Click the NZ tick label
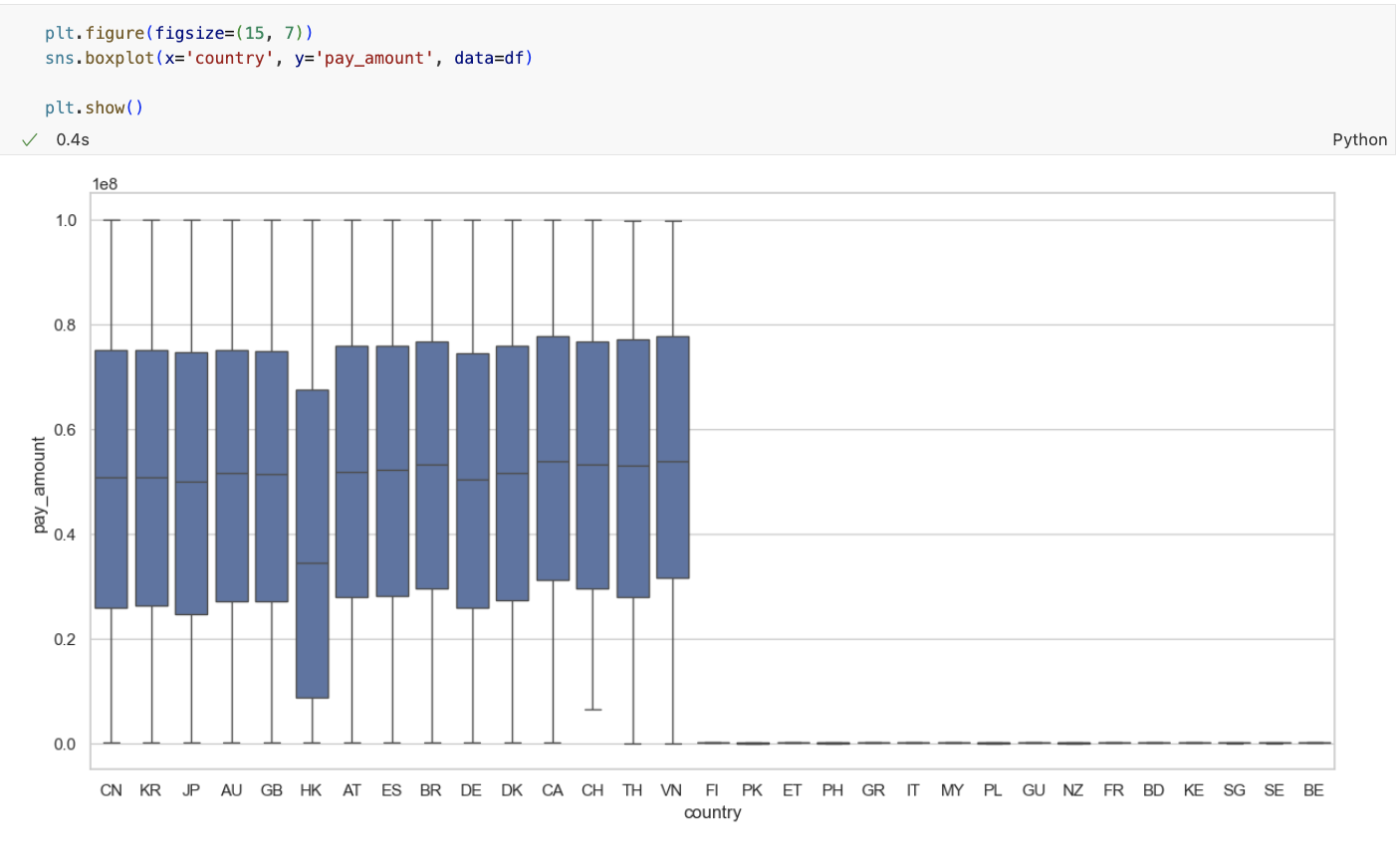 1073,790
